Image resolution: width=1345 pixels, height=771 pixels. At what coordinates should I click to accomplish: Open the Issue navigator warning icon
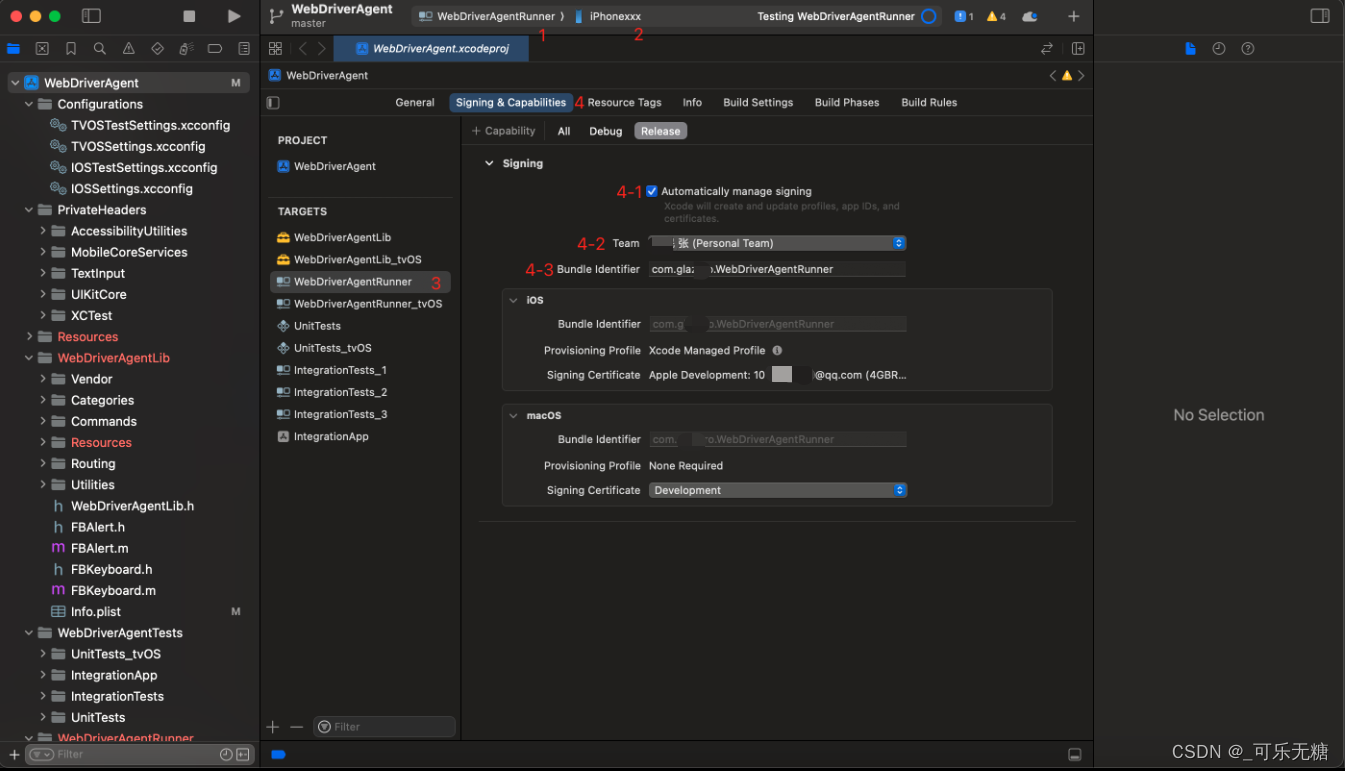click(128, 48)
